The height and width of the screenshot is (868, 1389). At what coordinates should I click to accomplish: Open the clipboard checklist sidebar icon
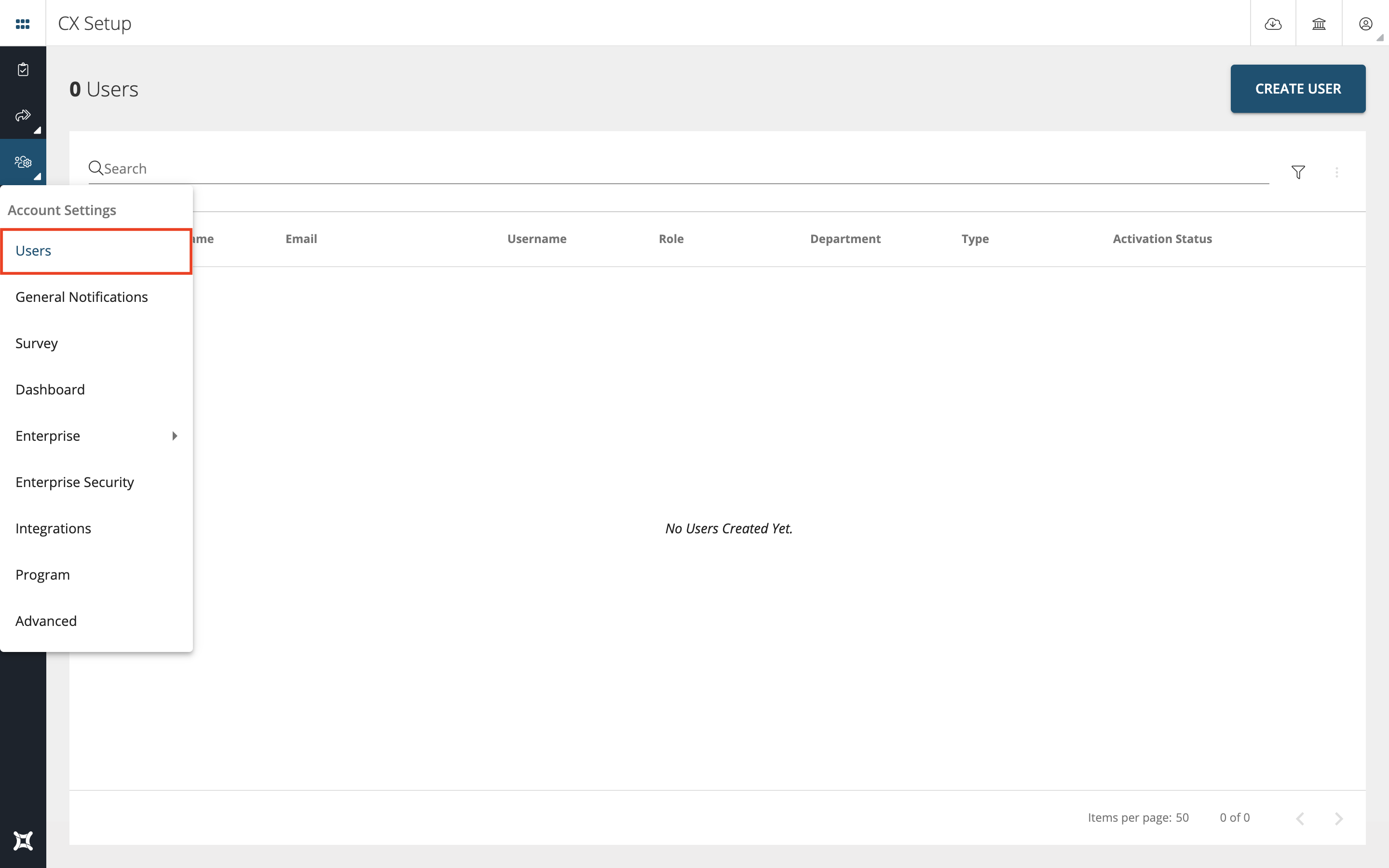pyautogui.click(x=23, y=69)
